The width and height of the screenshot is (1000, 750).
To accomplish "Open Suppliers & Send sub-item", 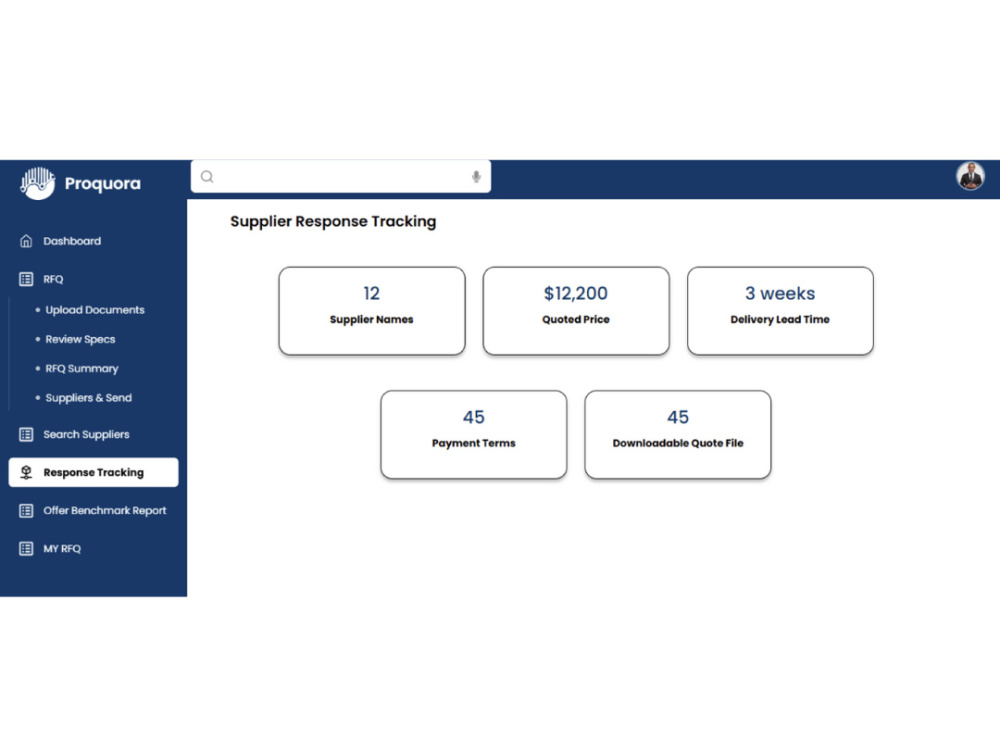I will click(89, 398).
